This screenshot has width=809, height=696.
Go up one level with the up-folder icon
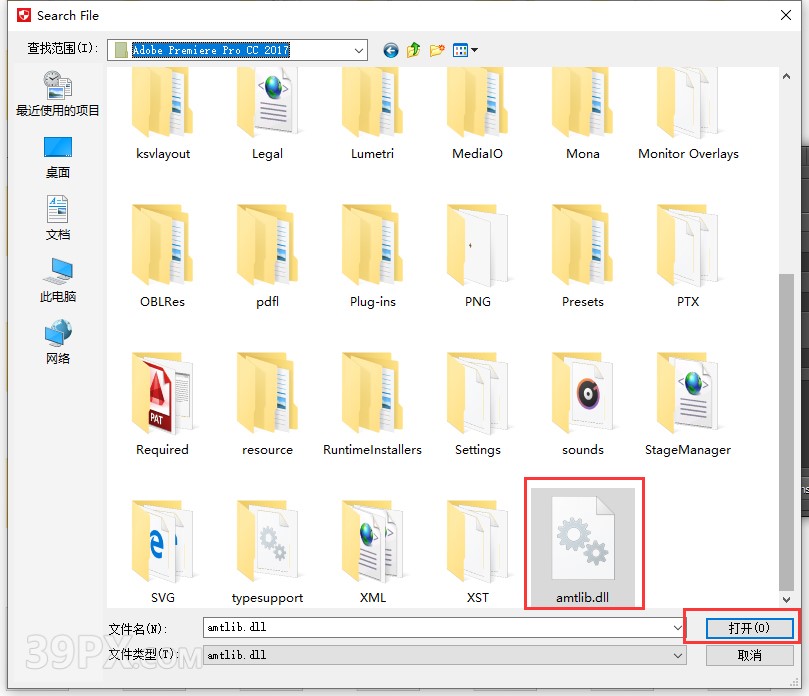[x=413, y=50]
